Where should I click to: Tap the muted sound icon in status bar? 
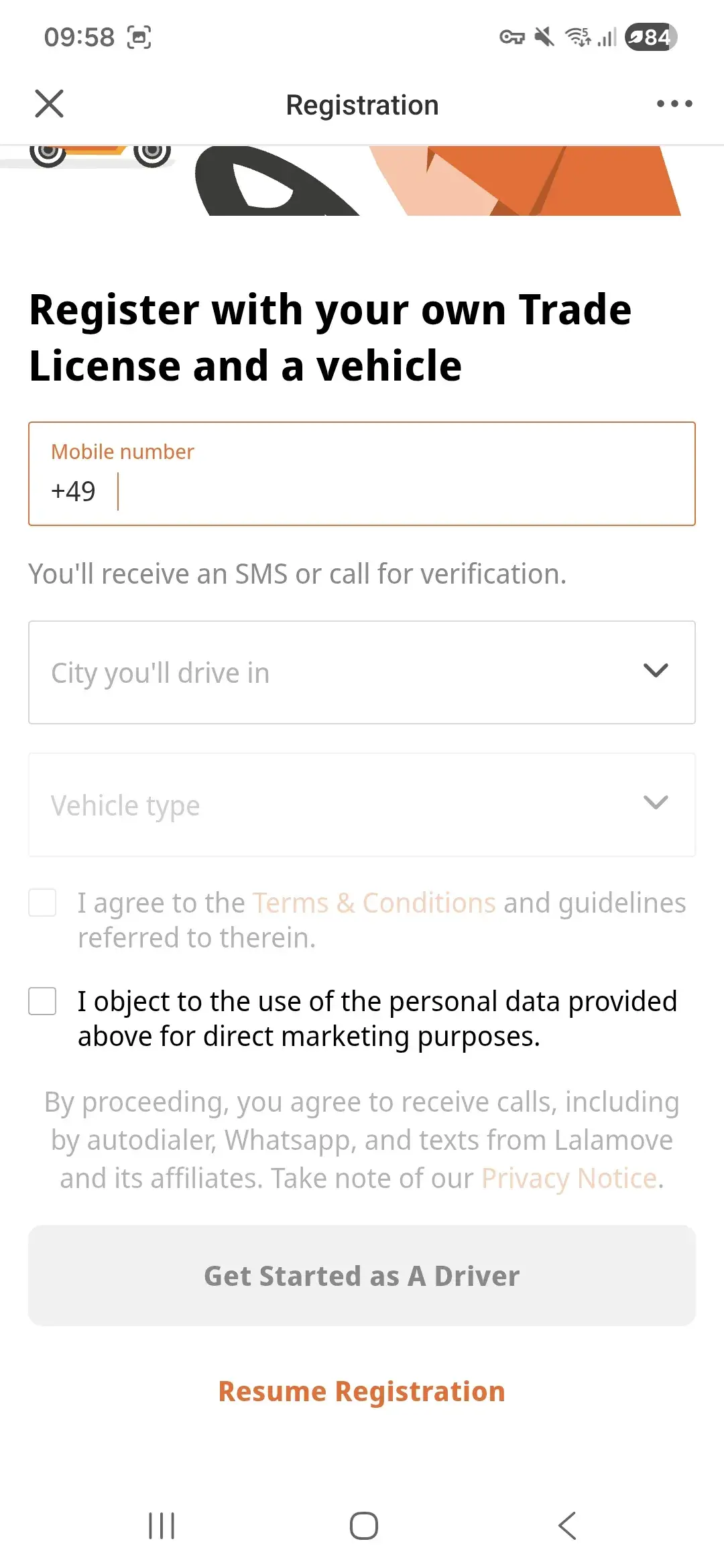[x=544, y=37]
